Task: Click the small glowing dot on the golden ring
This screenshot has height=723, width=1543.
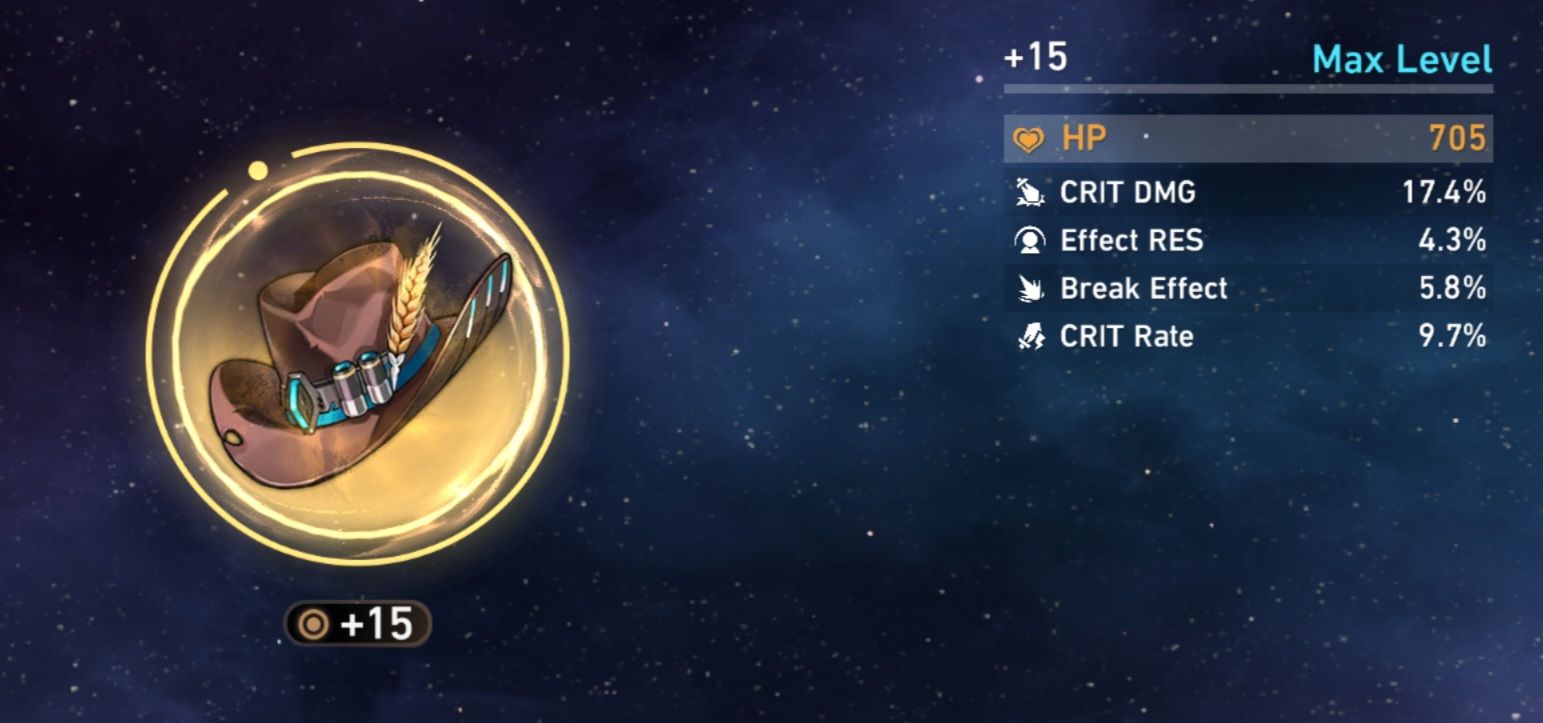Action: pyautogui.click(x=258, y=170)
